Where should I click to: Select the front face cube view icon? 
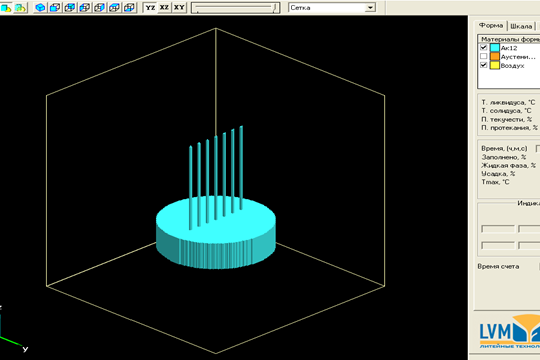[55, 8]
